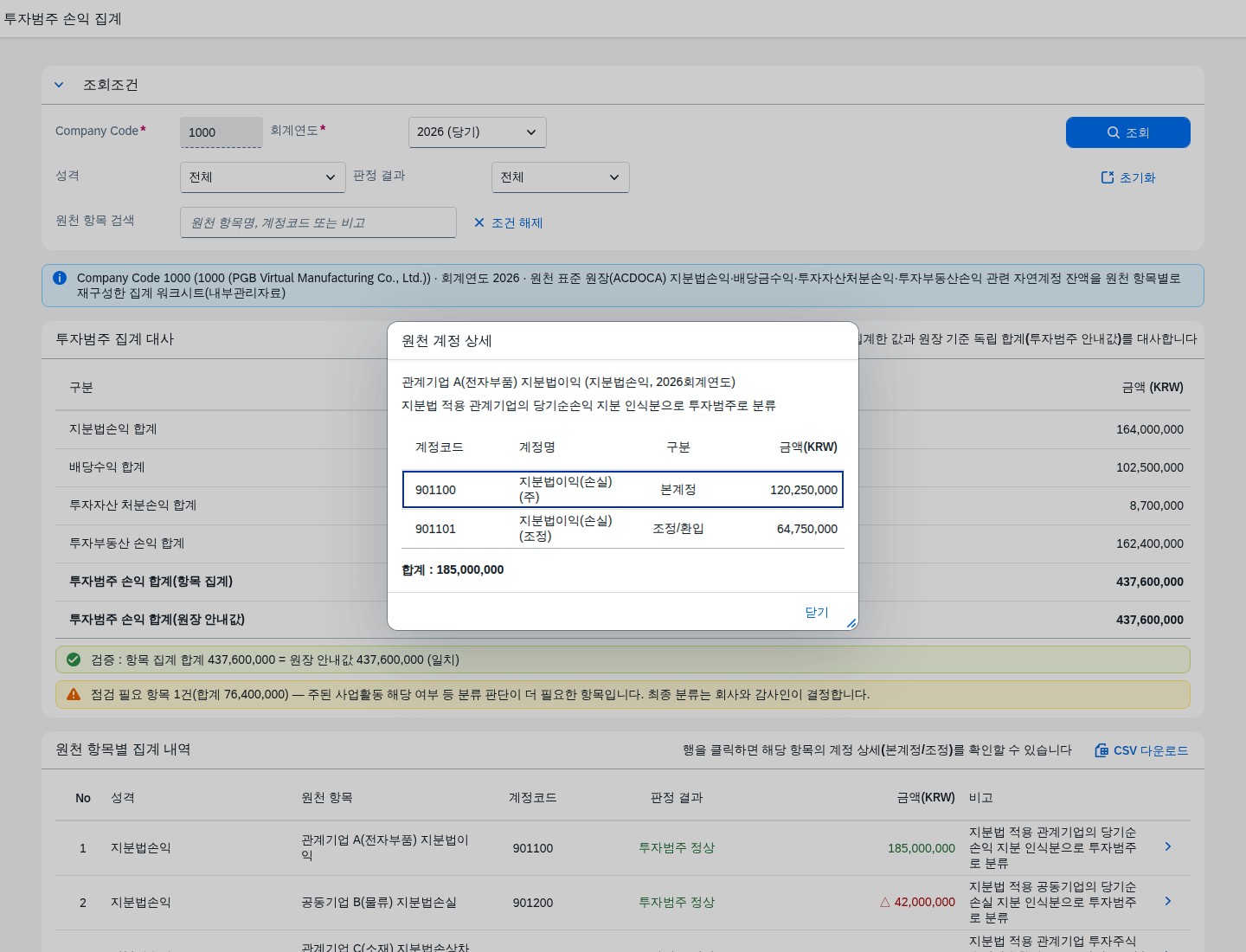Viewport: 1246px width, 952px height.
Task: Click the 원천 항목별 집계 내역 section title
Action: pyautogui.click(x=123, y=749)
